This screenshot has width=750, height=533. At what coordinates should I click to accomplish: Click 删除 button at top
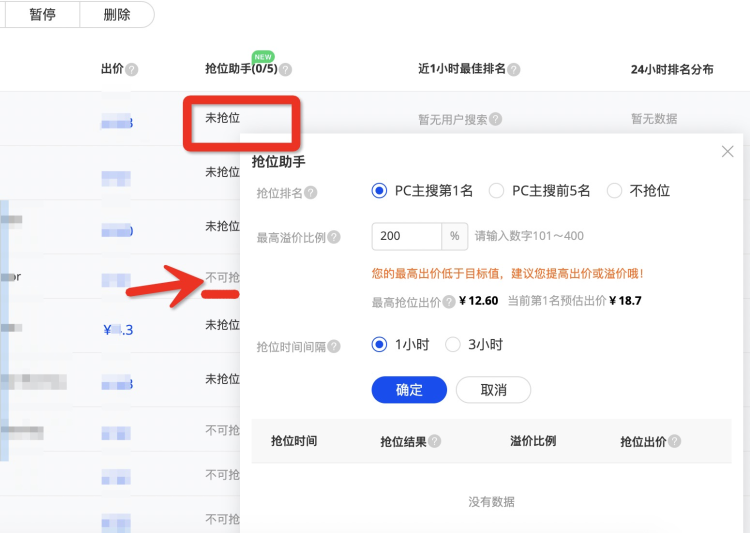tap(117, 15)
